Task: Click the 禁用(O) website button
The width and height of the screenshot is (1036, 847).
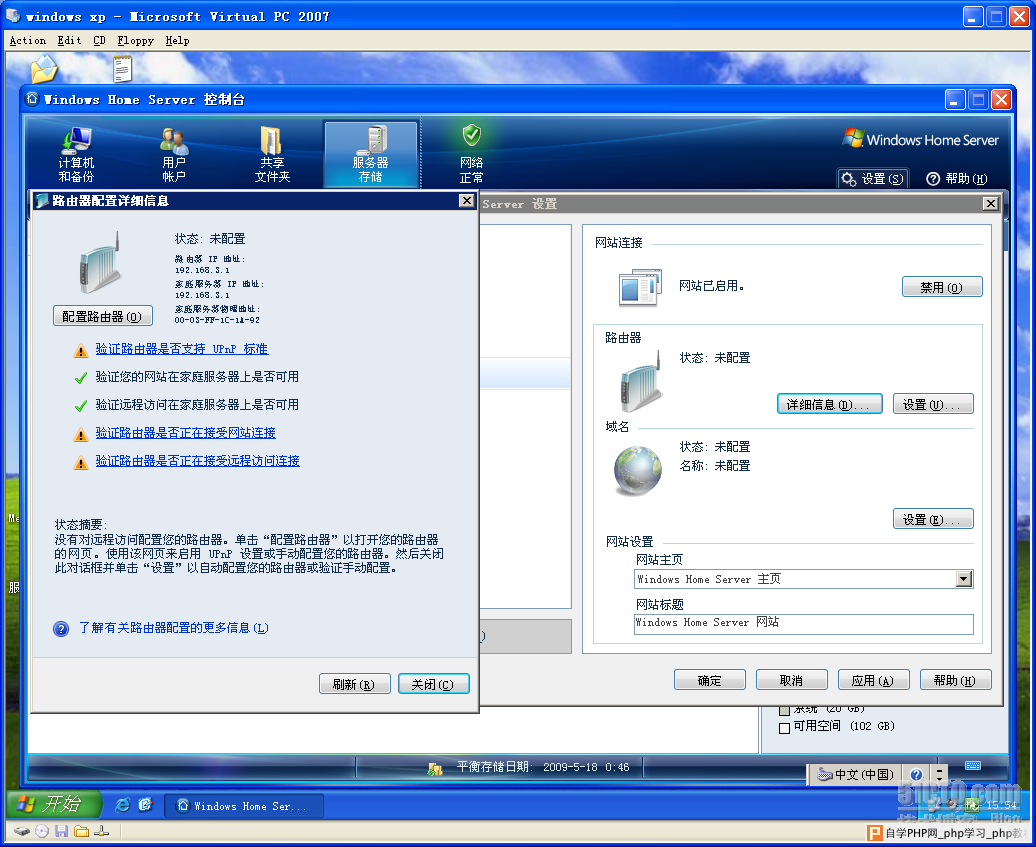Action: point(942,287)
